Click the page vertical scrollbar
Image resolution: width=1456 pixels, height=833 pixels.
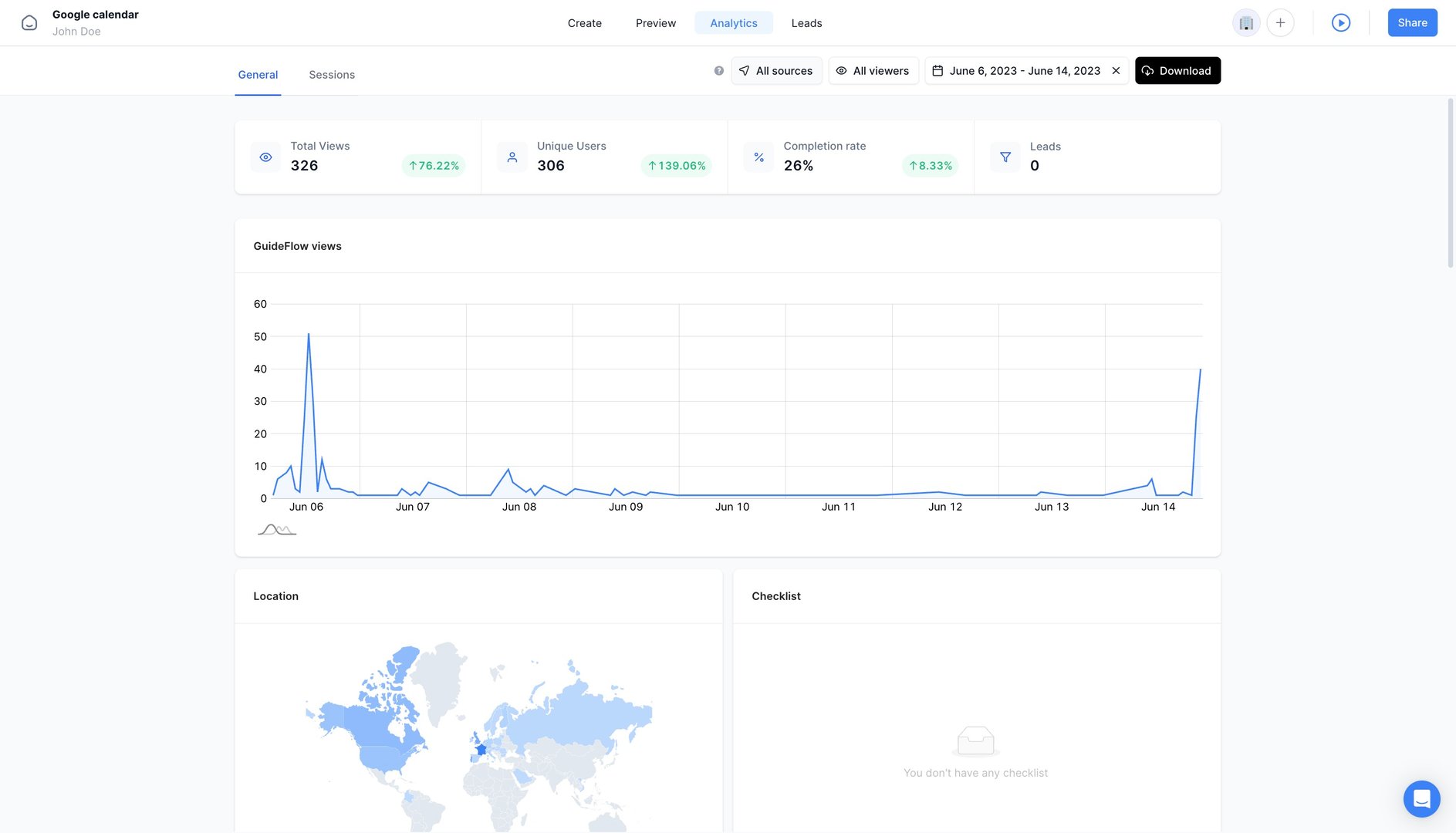1451,184
